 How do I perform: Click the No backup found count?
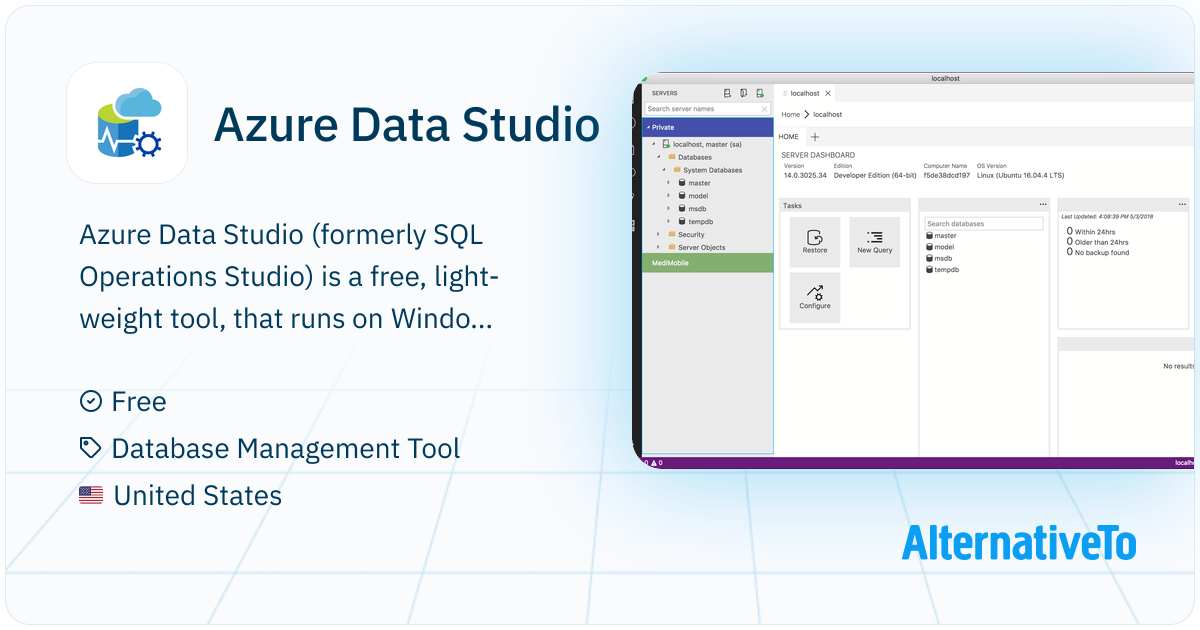[x=1098, y=253]
